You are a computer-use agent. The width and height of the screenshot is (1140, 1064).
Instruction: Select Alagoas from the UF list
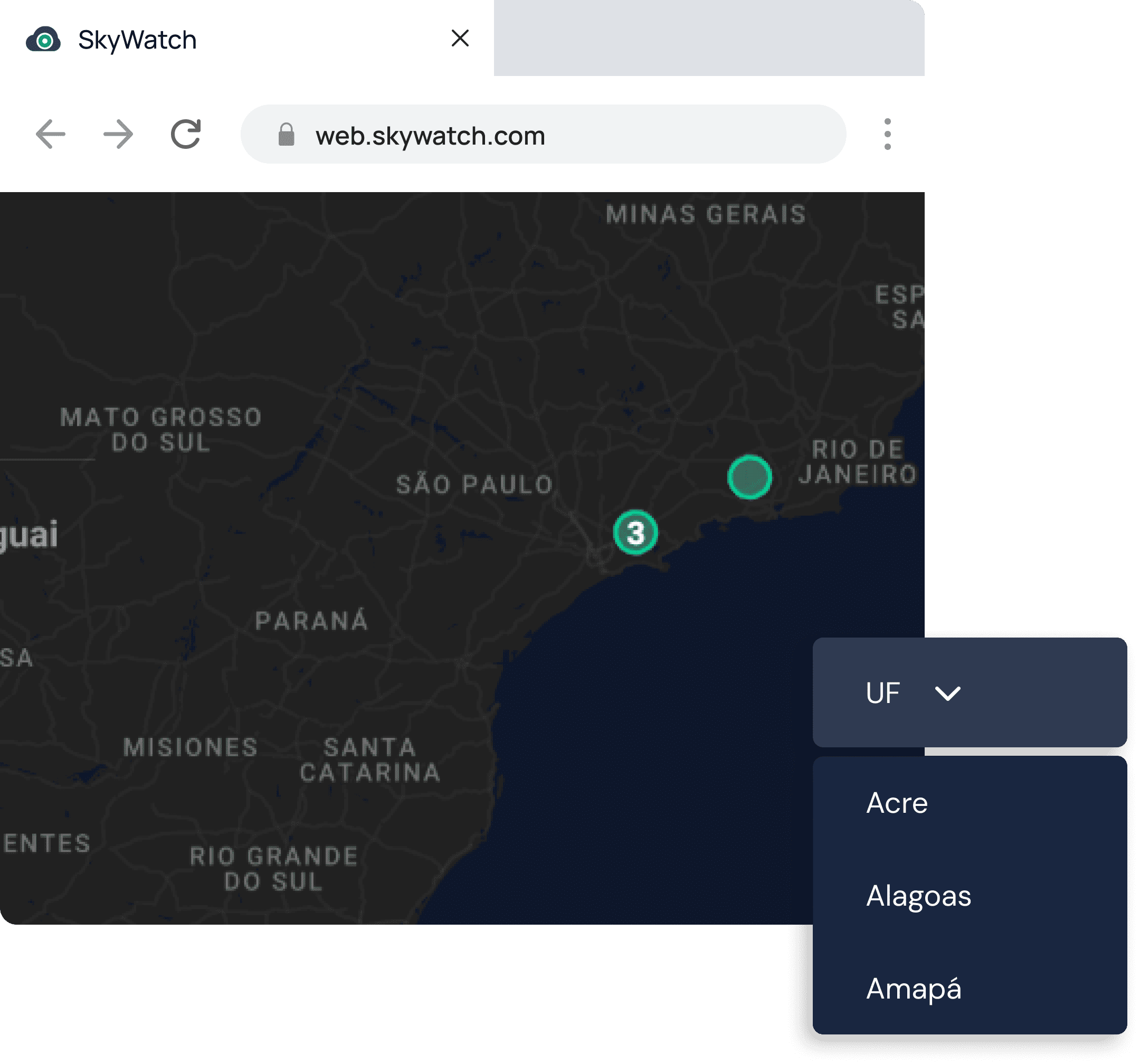coord(918,896)
